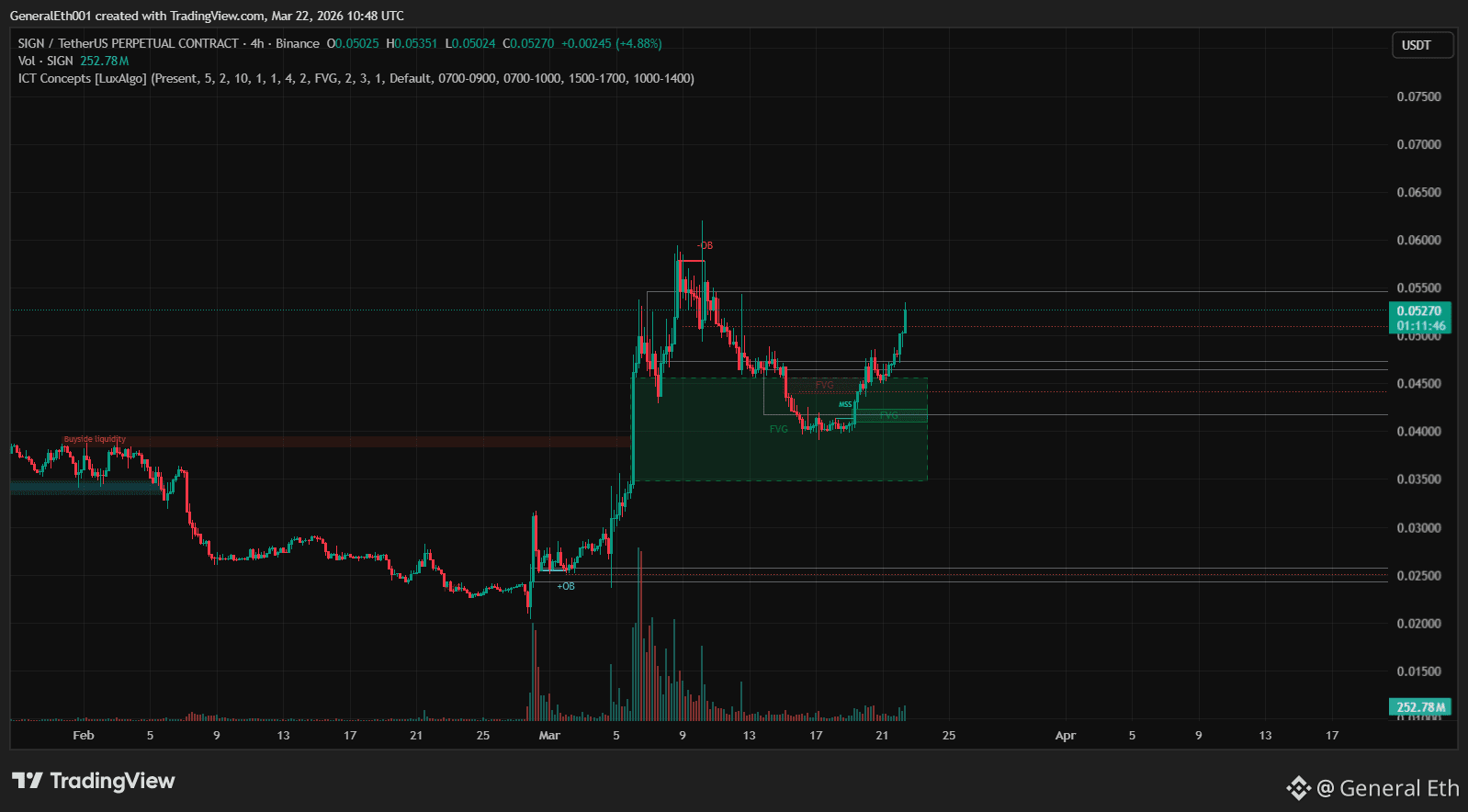Image resolution: width=1468 pixels, height=812 pixels.
Task: Select the SIGN / TetherUS PERPETUAL CONTRACT title
Action: [x=129, y=43]
